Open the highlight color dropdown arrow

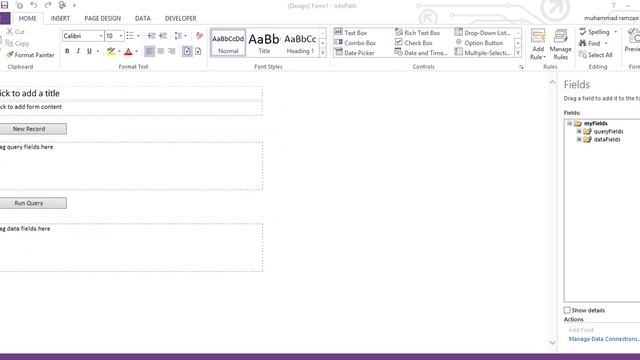click(x=119, y=51)
